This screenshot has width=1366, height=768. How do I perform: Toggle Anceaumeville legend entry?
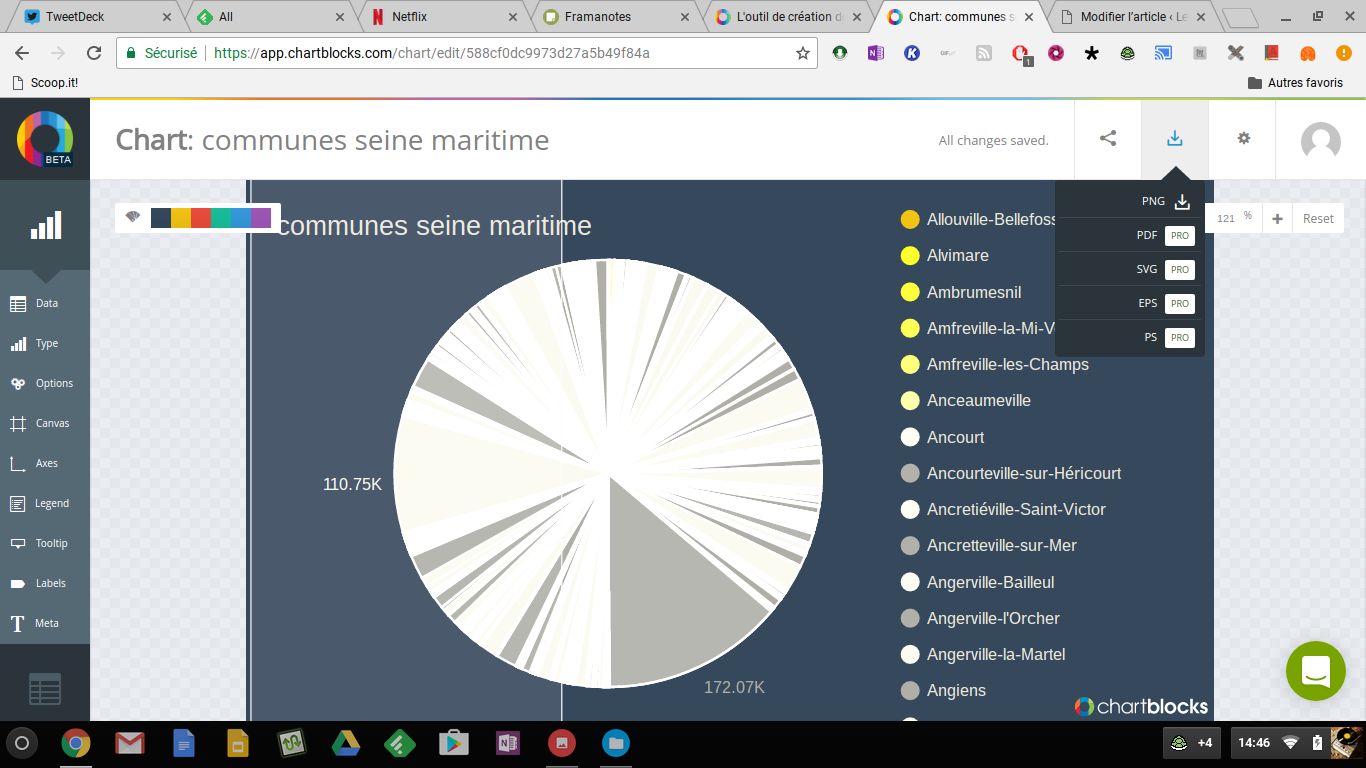click(966, 400)
